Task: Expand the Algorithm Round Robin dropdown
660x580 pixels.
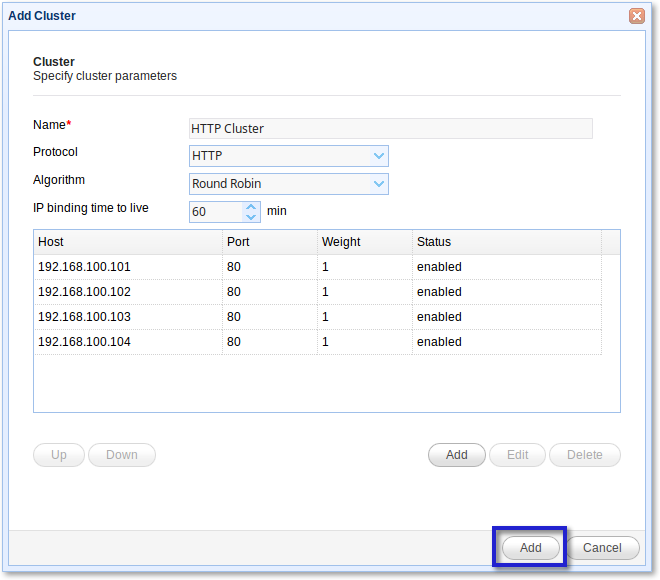Action: 378,184
